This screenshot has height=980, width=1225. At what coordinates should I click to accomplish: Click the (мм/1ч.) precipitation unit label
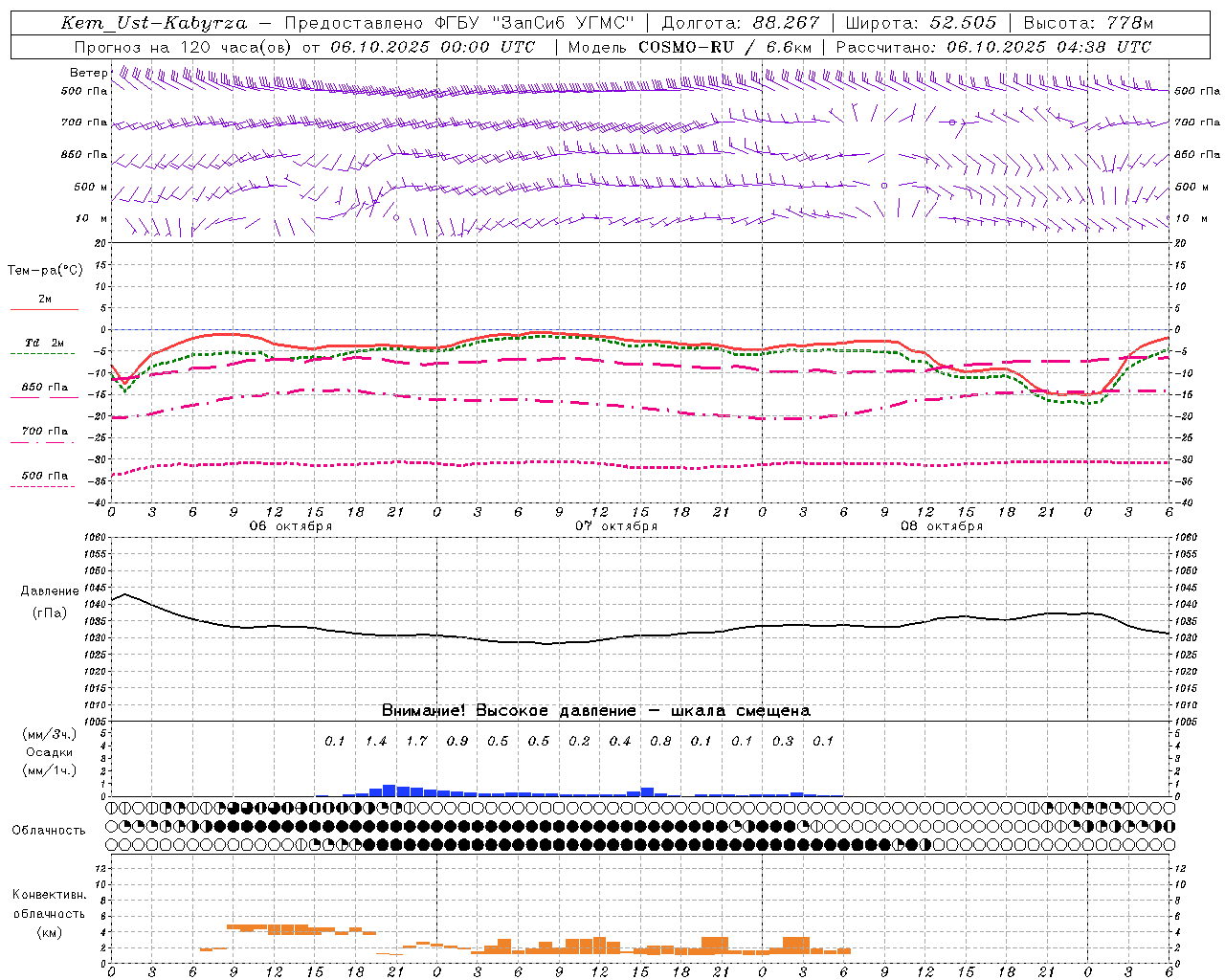[x=49, y=770]
